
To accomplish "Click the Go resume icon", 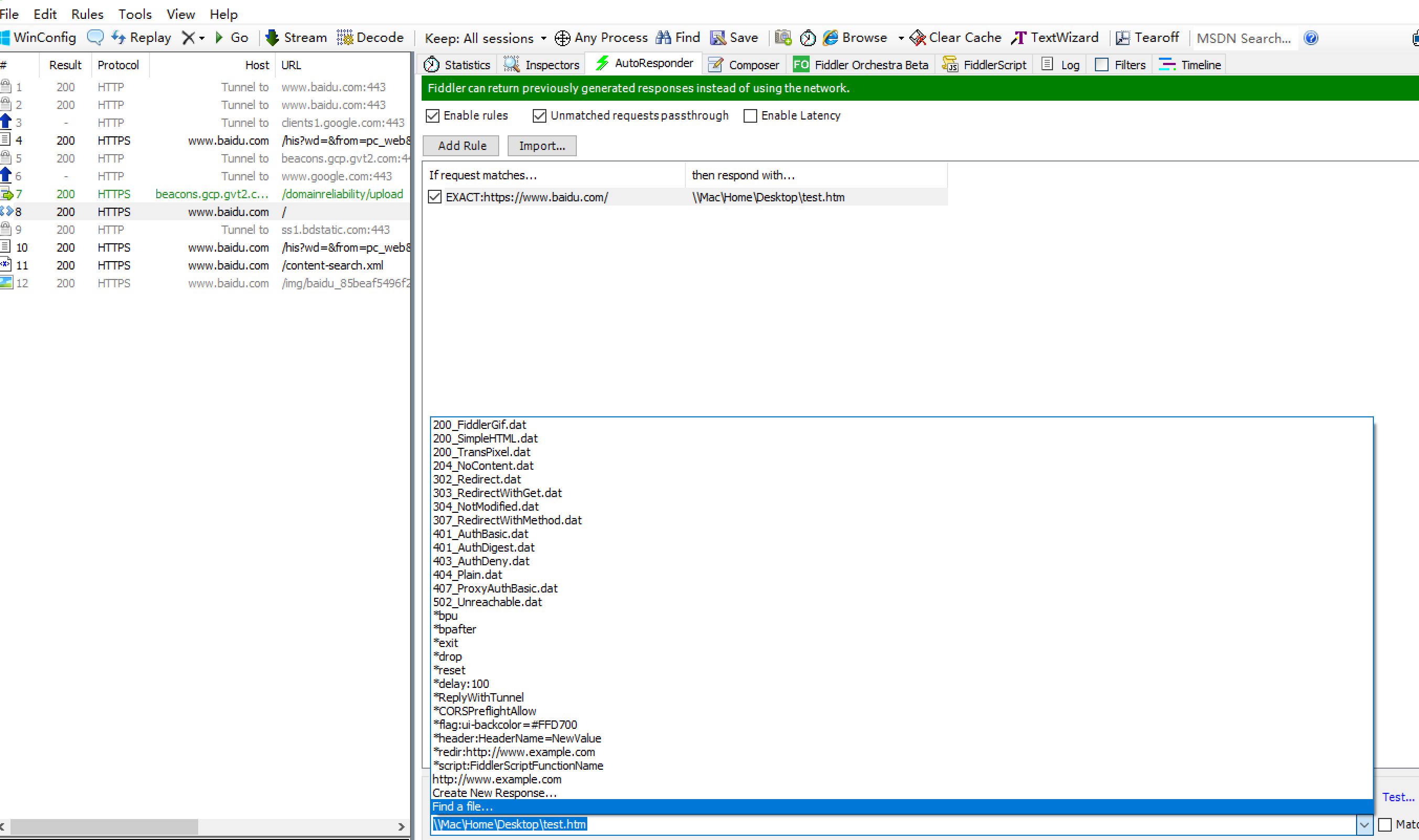I will 220,37.
